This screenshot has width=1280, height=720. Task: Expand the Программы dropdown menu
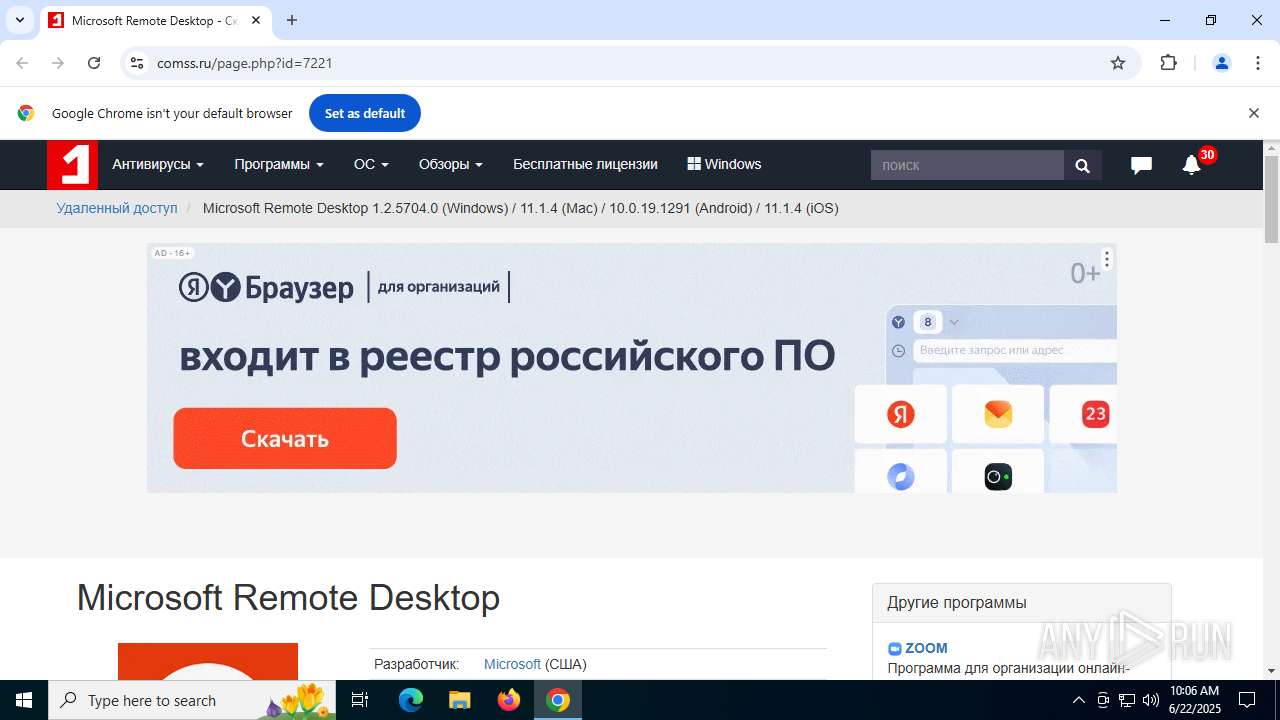(279, 165)
